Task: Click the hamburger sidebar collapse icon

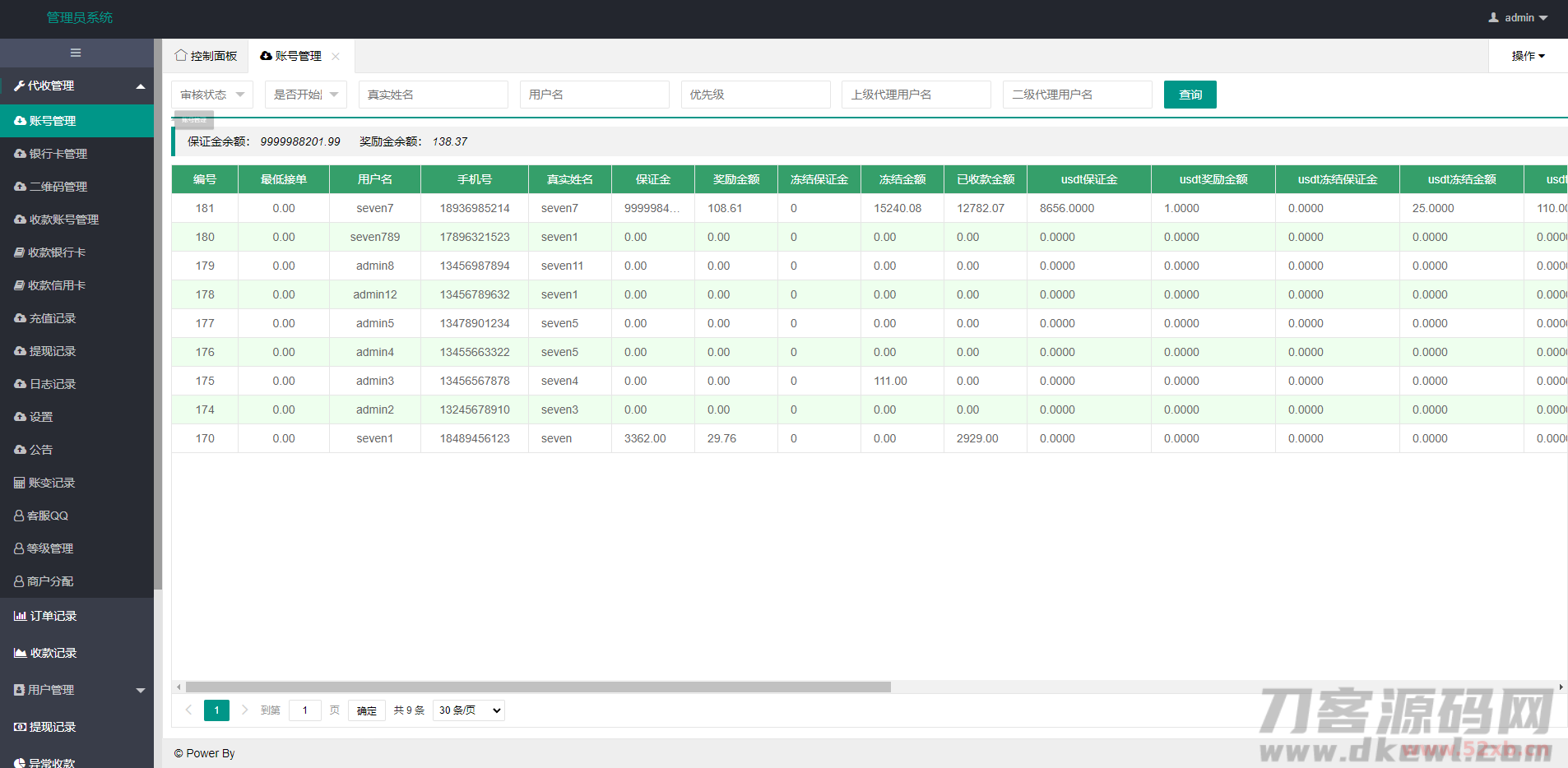Action: [x=76, y=53]
